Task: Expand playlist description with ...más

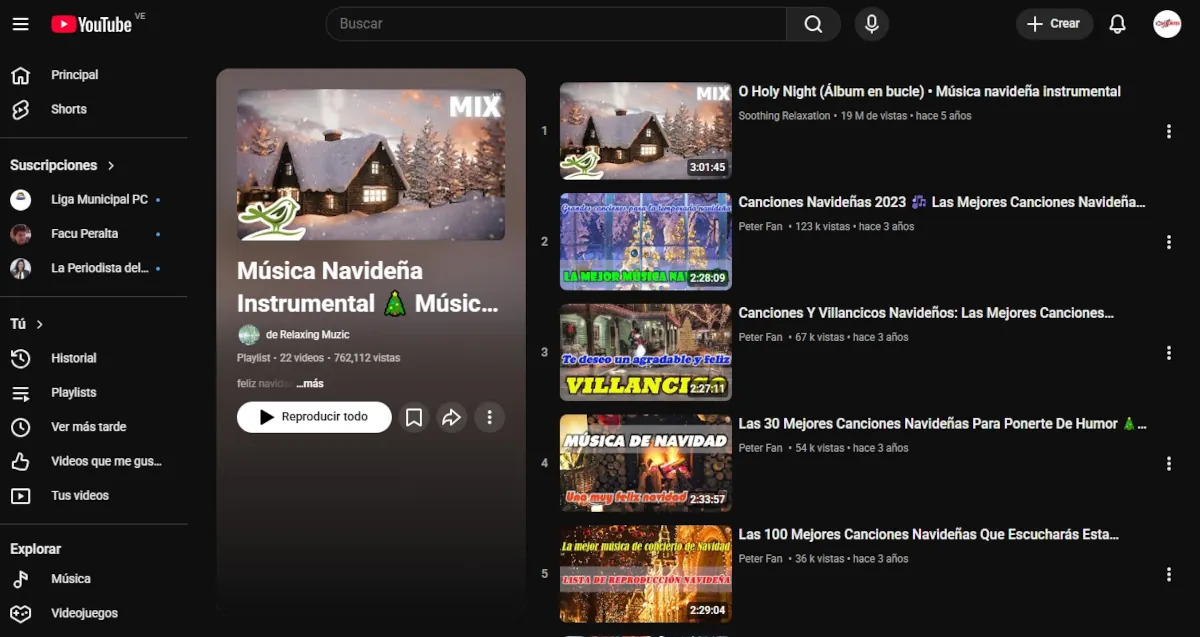Action: pyautogui.click(x=311, y=383)
